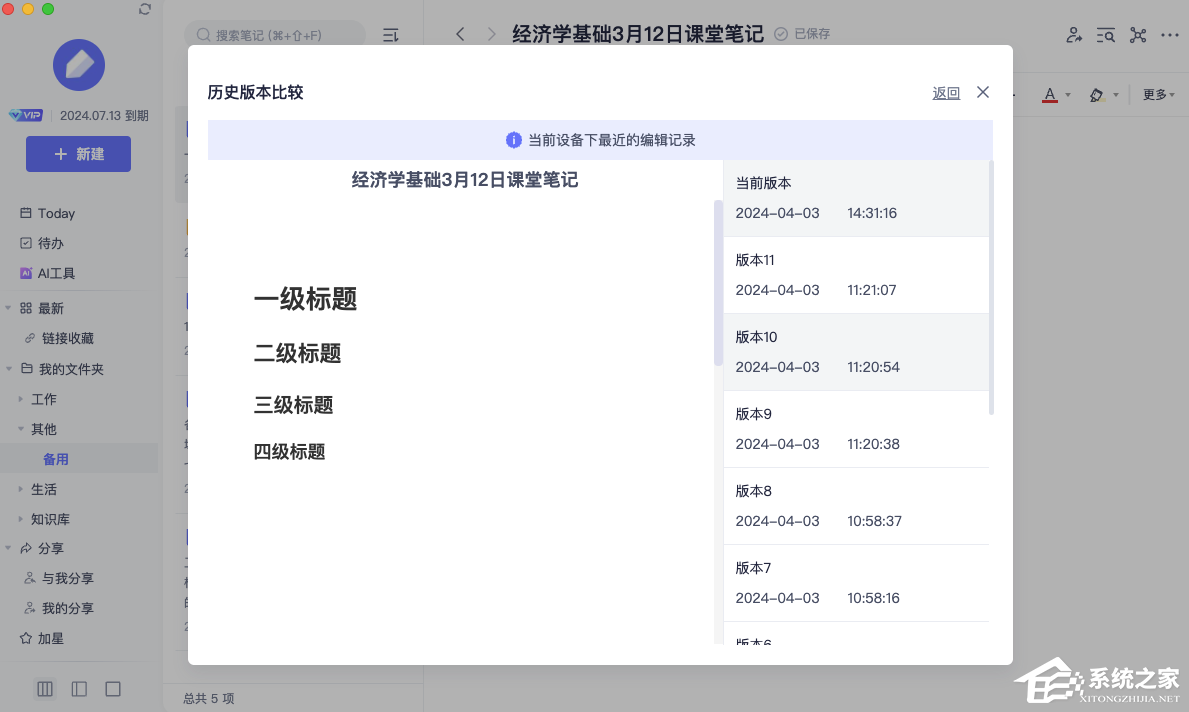1189x712 pixels.
Task: Click the sync refresh icon
Action: click(x=145, y=9)
